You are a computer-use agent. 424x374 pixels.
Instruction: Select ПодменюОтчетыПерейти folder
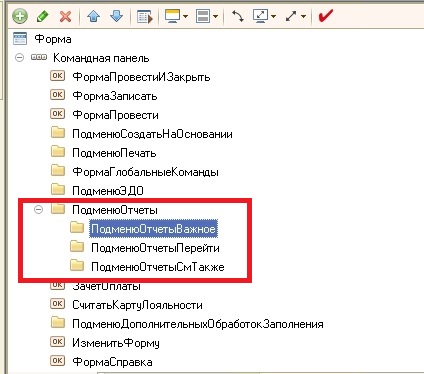(x=155, y=248)
